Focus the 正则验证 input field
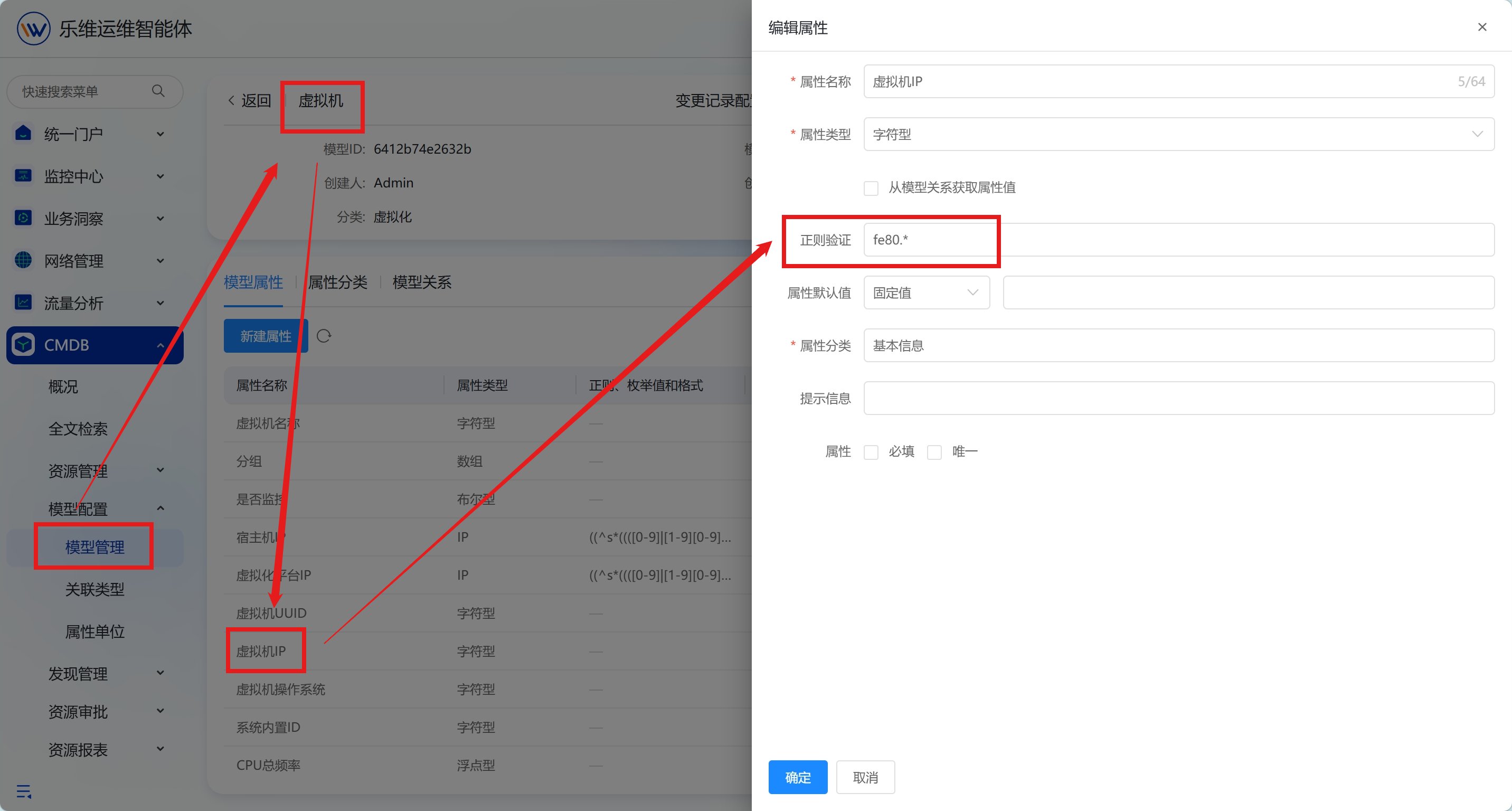Viewport: 1512px width, 811px height. coord(1178,240)
